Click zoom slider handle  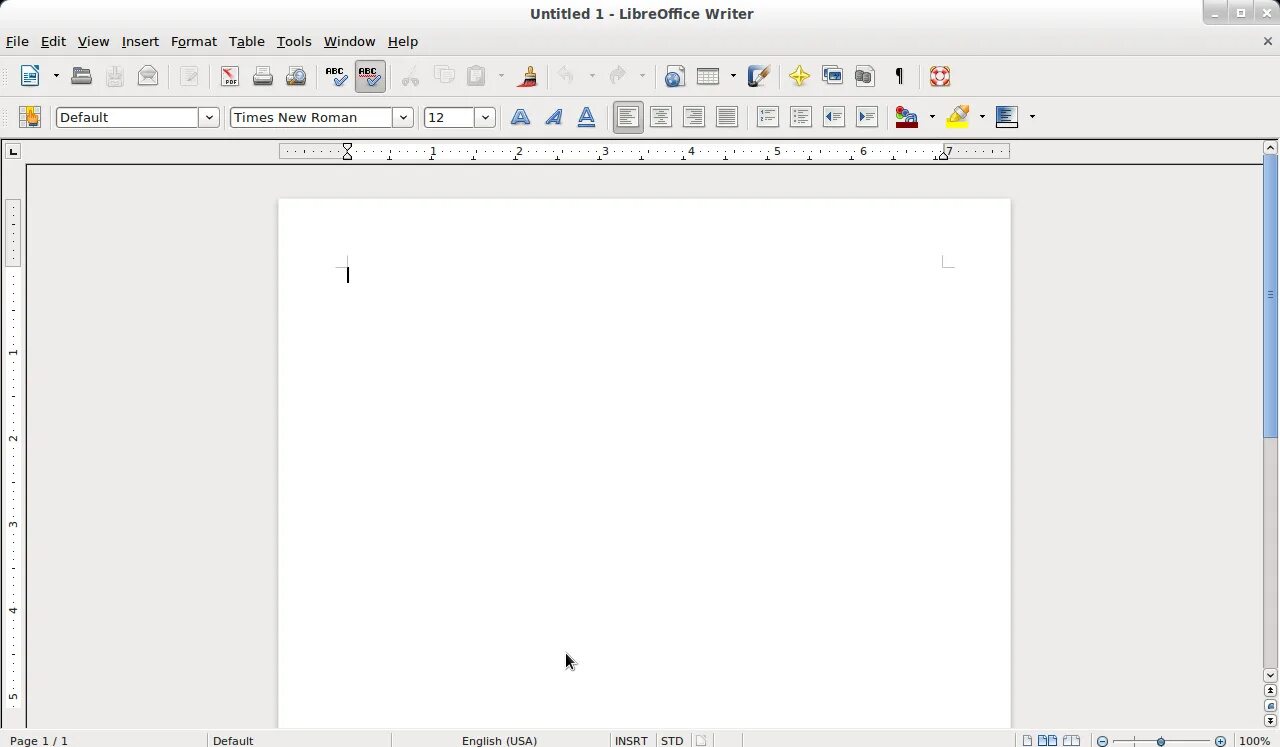point(1161,741)
